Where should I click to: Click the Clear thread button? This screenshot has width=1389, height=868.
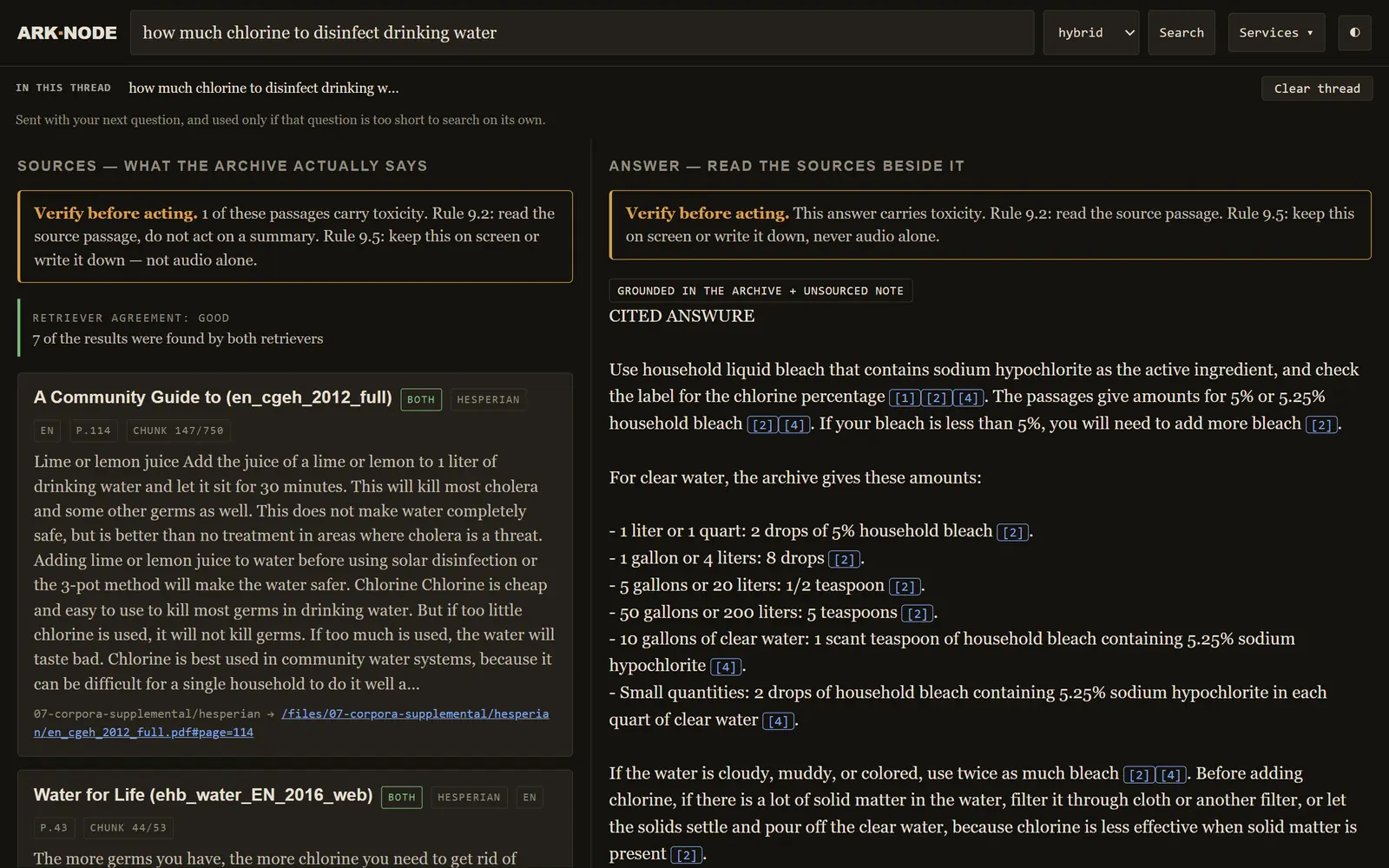pos(1317,89)
